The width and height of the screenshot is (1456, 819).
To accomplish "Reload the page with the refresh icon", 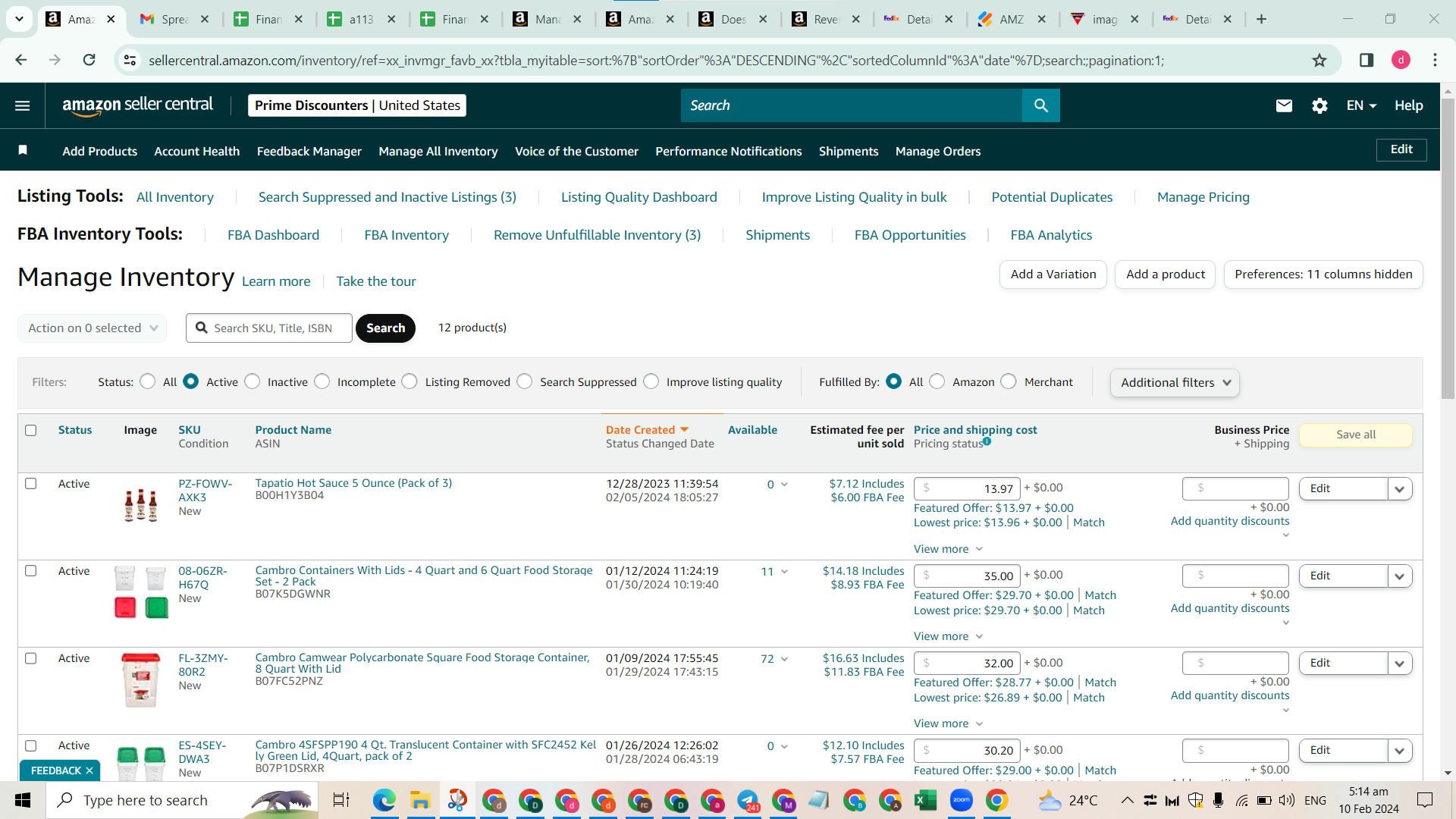I will coord(89,60).
